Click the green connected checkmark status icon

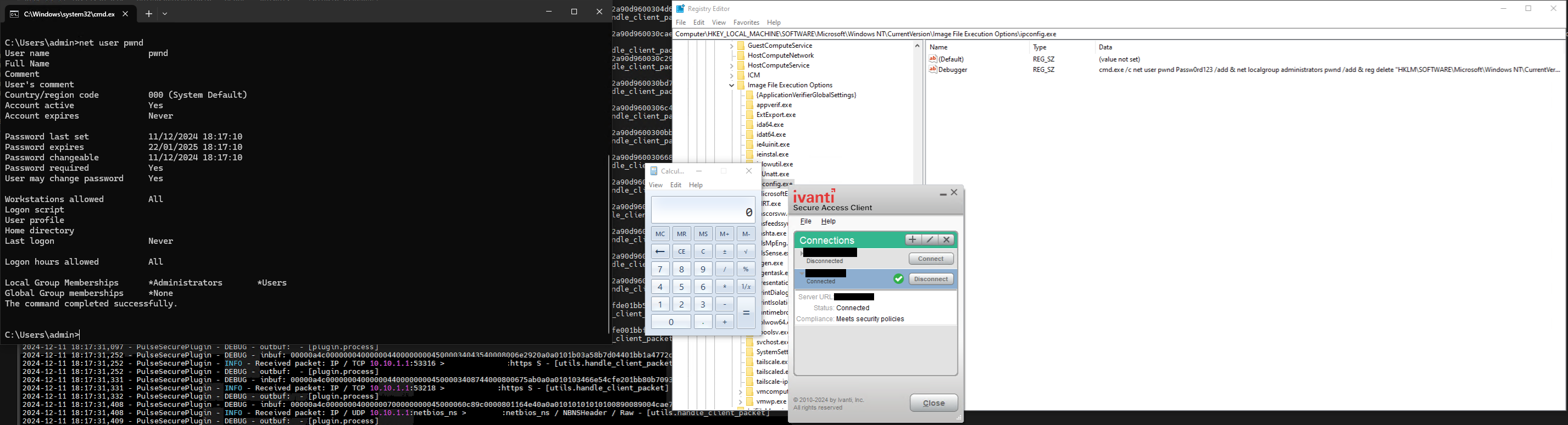coord(898,279)
